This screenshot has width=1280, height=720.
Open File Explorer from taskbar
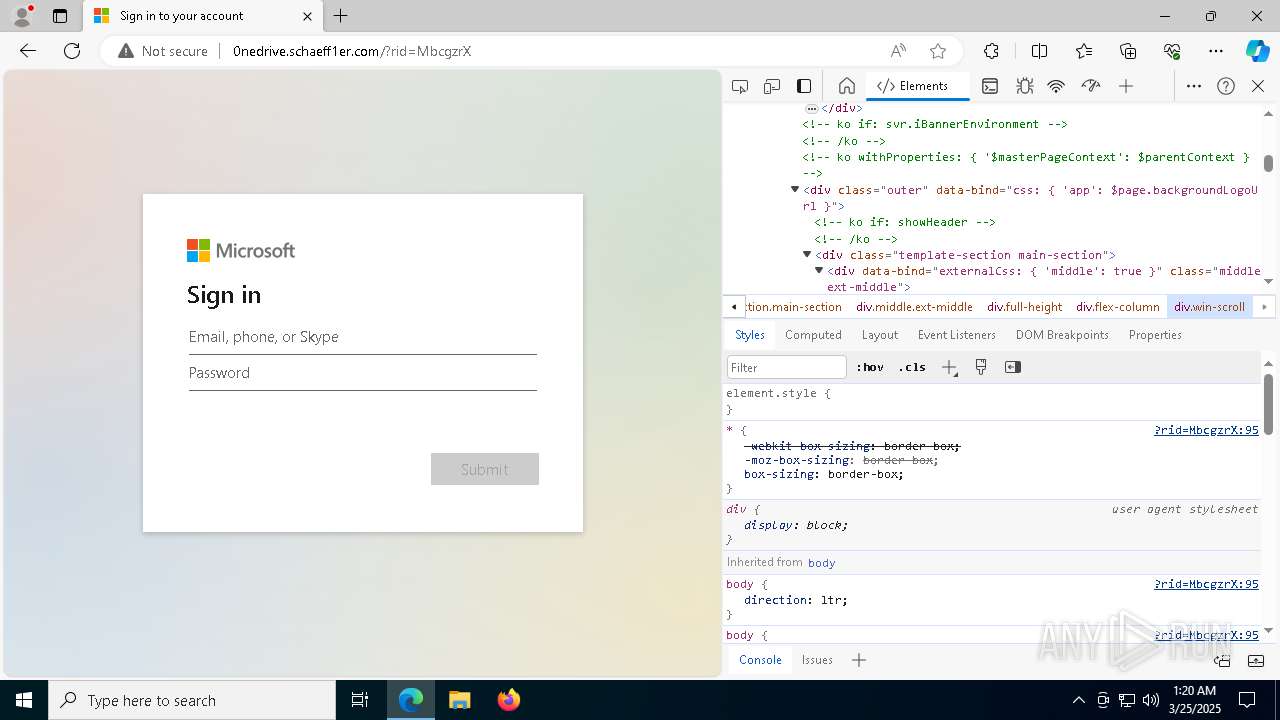click(x=459, y=700)
